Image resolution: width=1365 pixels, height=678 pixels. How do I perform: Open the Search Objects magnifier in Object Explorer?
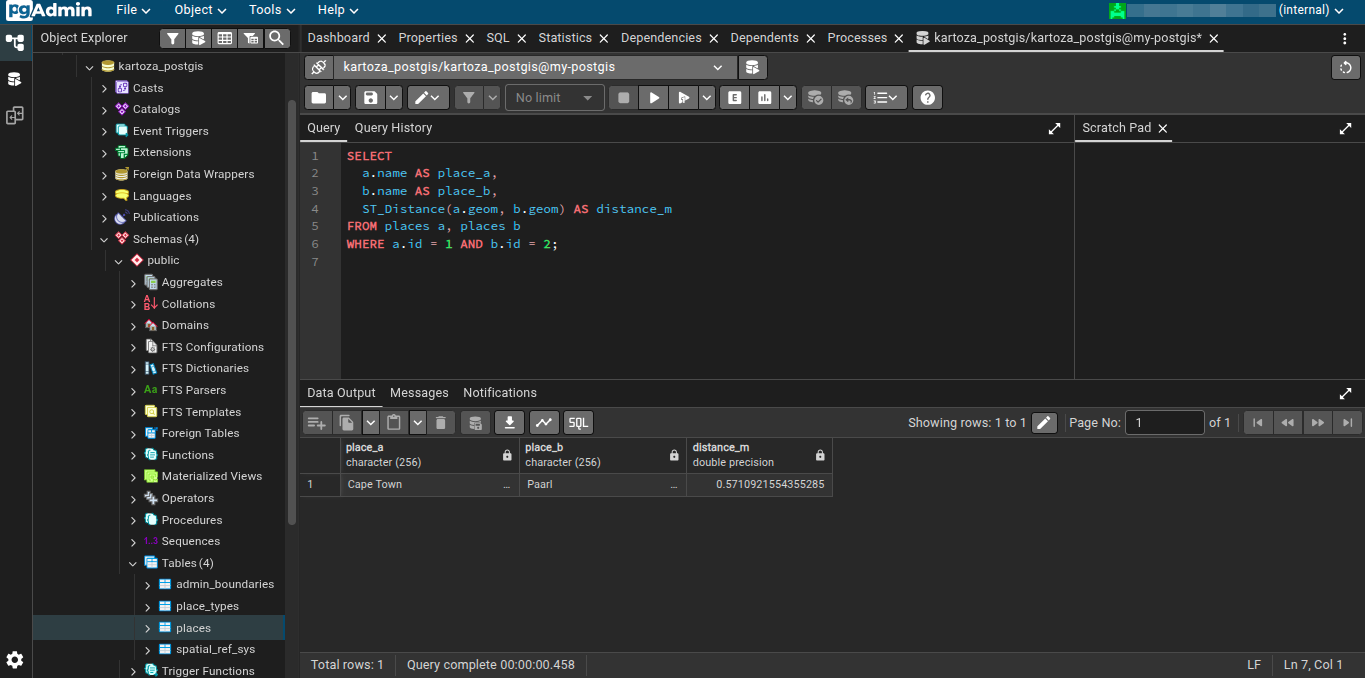277,38
